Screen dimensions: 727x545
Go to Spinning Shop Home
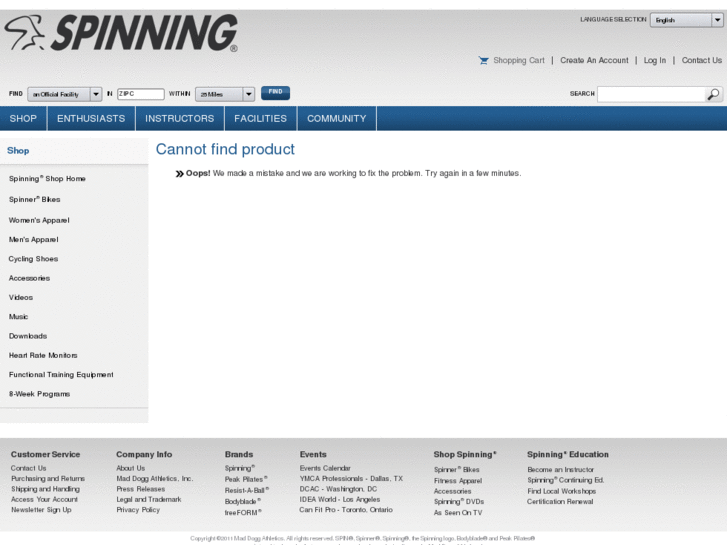(x=47, y=179)
